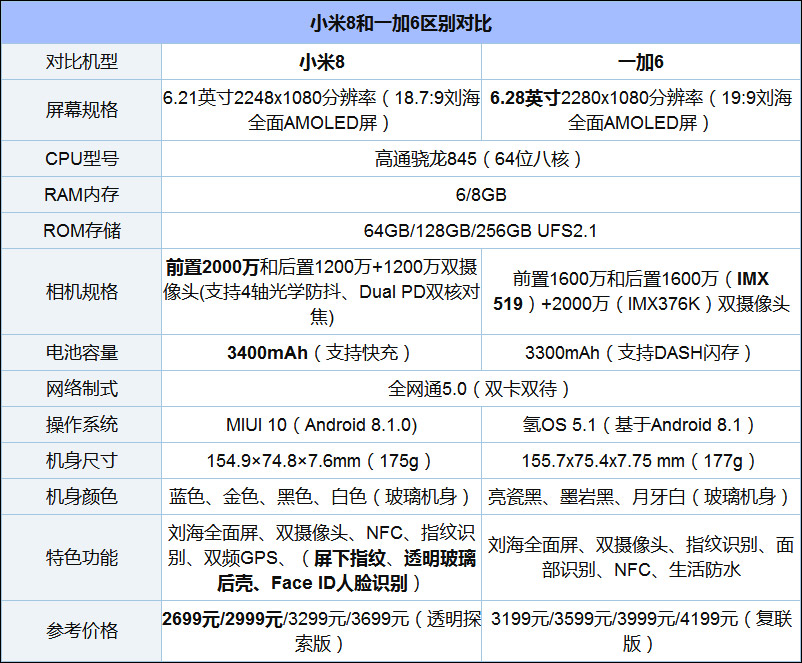Click the title 小米8和一加6区别对比
The image size is (802, 663).
(400, 24)
